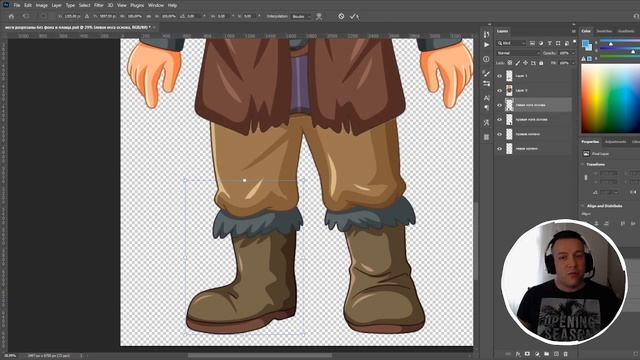Open the Actions play icon in dock

(x=486, y=45)
